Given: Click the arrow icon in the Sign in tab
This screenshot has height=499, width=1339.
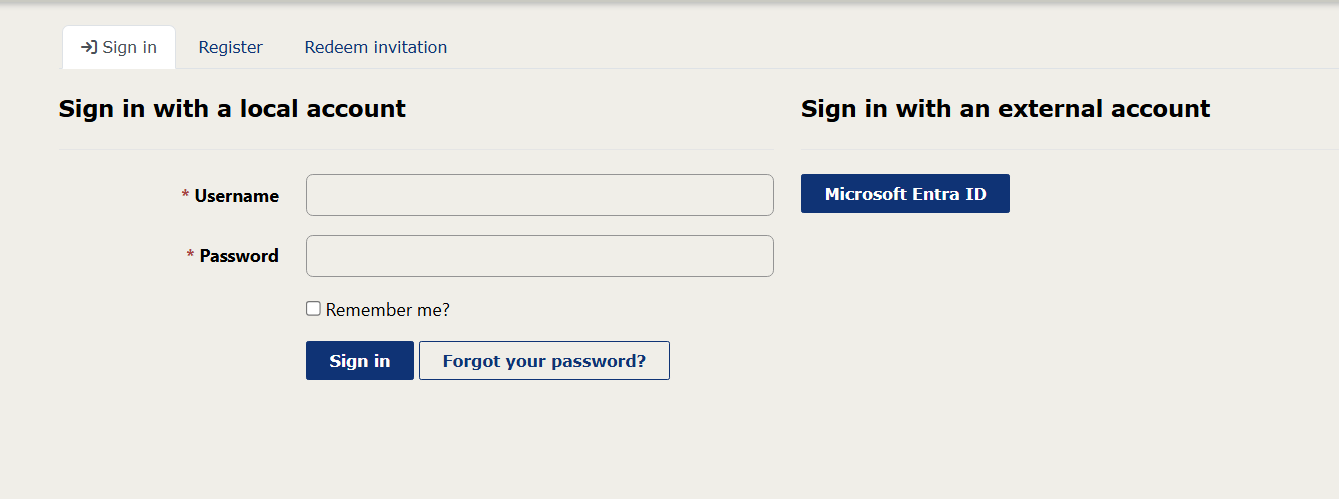Looking at the screenshot, I should [x=89, y=47].
